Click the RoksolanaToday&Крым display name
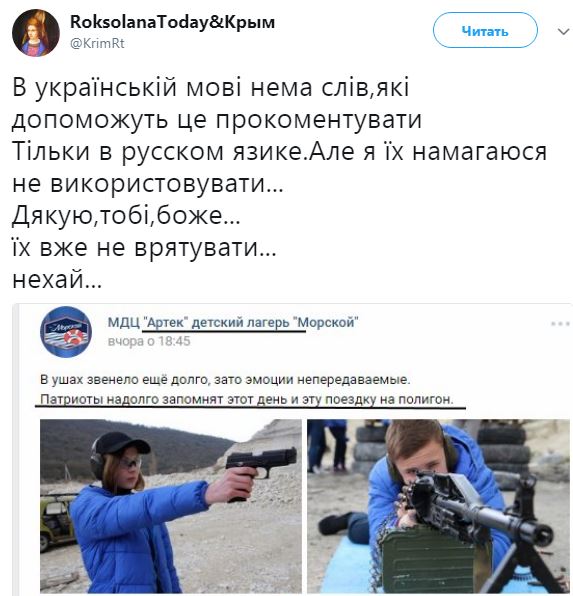This screenshot has height=596, width=573. [x=172, y=22]
